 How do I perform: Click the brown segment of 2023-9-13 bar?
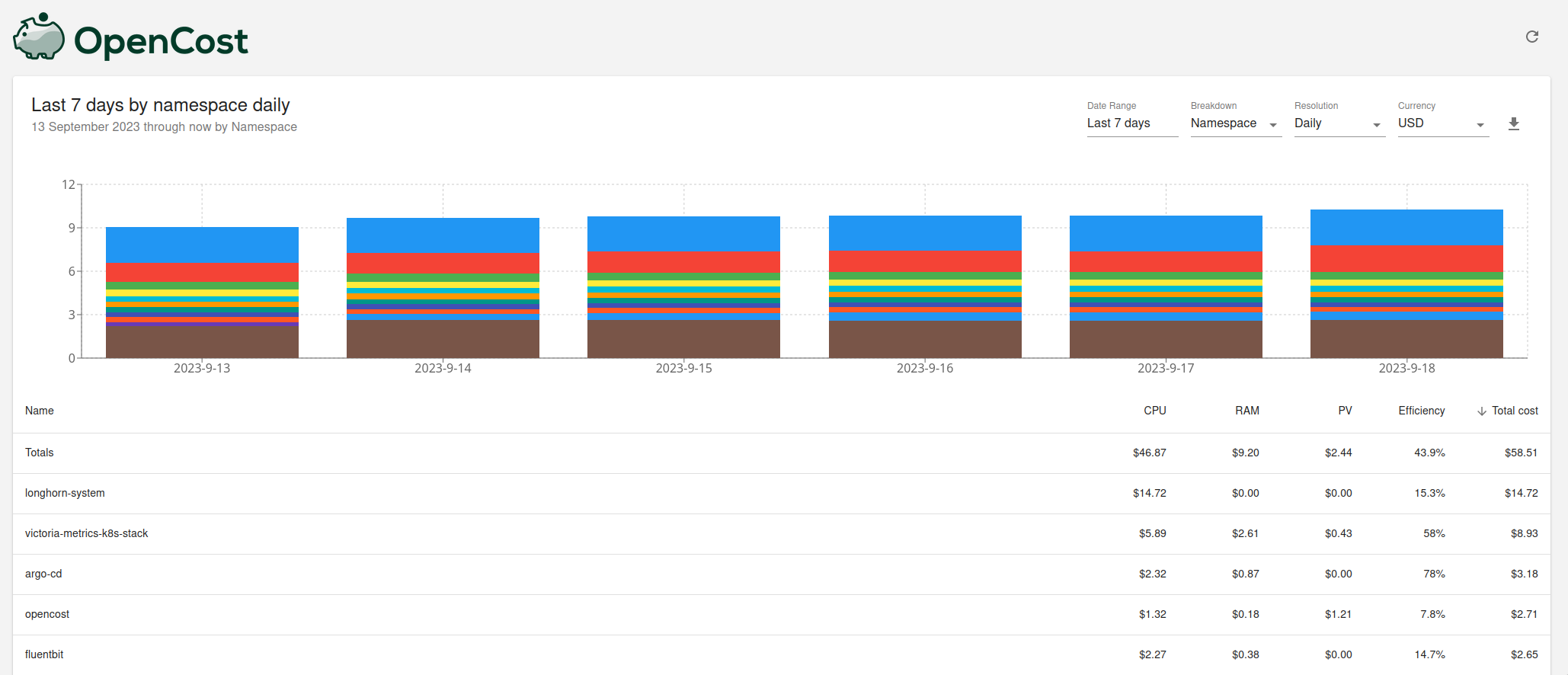[202, 341]
